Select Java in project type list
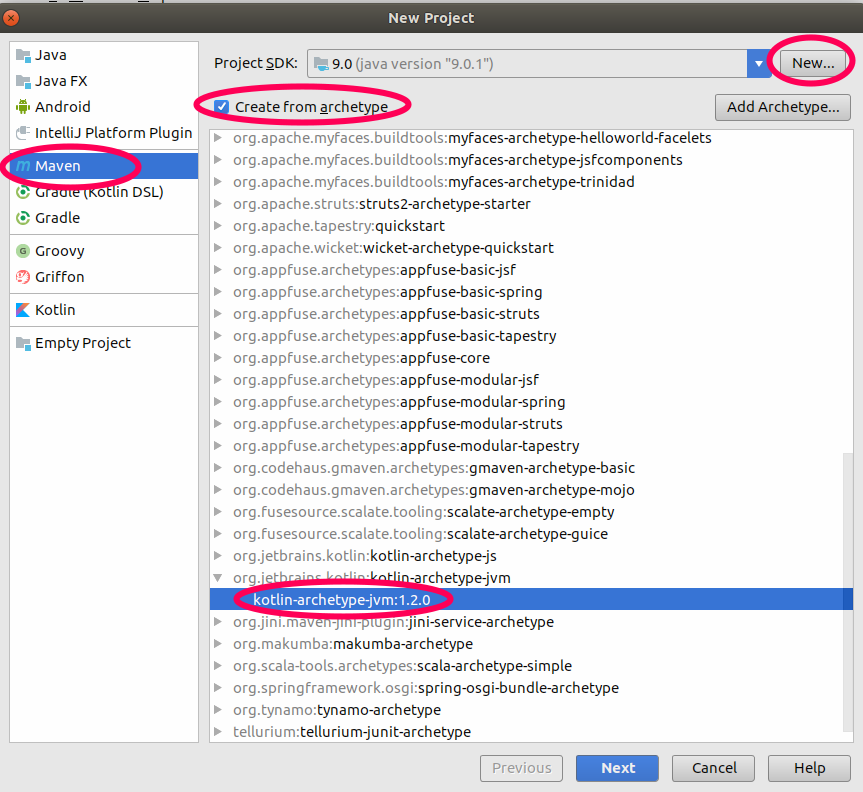Image resolution: width=863 pixels, height=792 pixels. 104,55
